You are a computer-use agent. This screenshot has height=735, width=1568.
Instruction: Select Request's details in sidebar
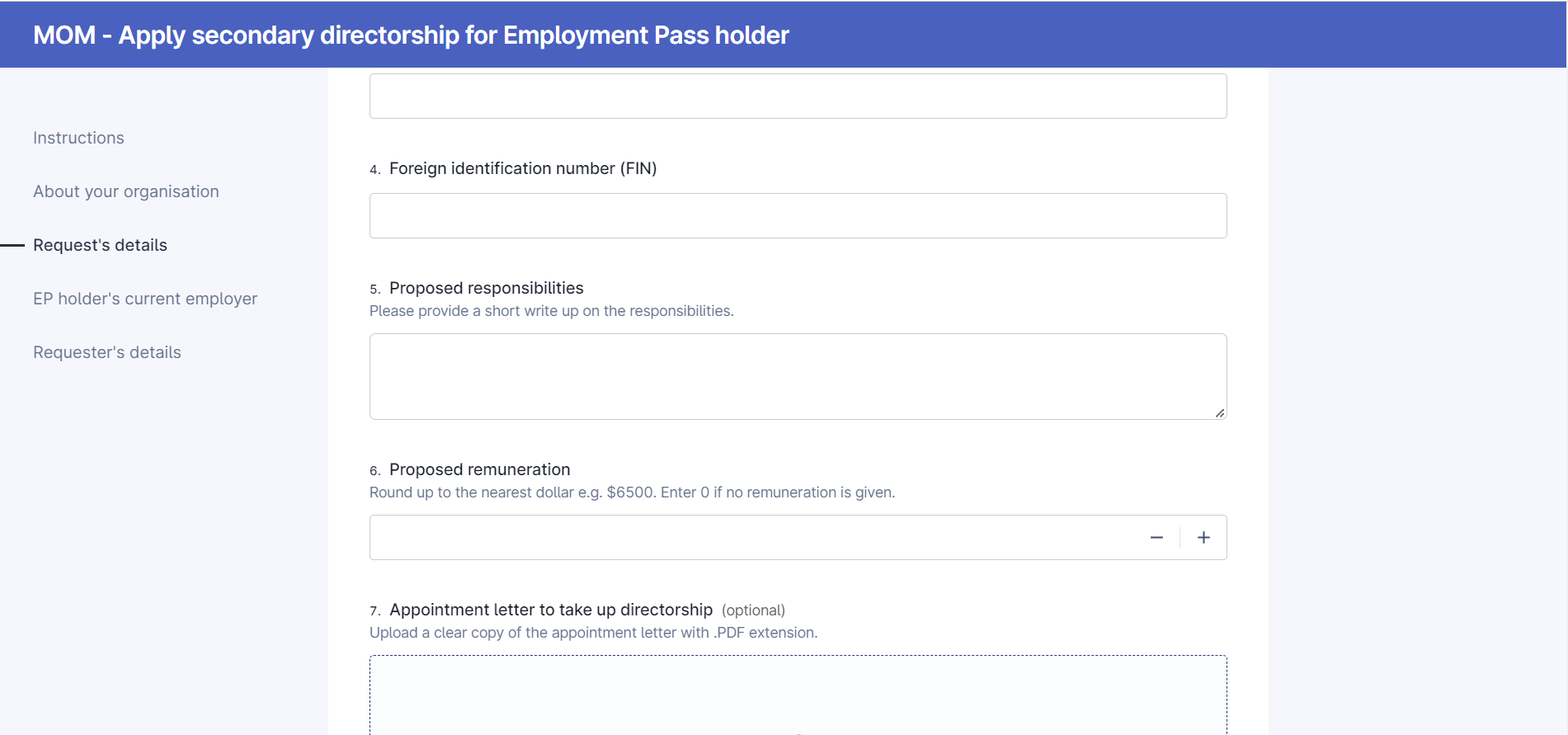tap(100, 245)
